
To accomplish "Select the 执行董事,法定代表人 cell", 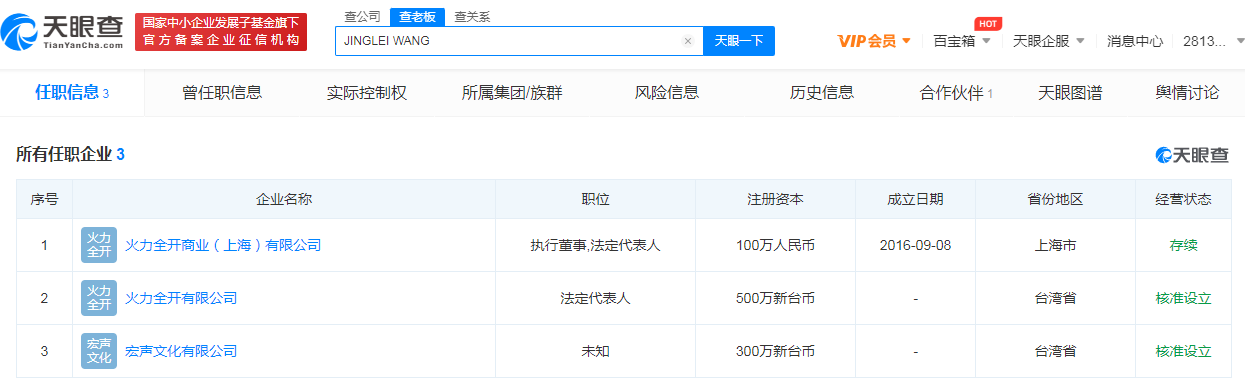I will point(596,245).
